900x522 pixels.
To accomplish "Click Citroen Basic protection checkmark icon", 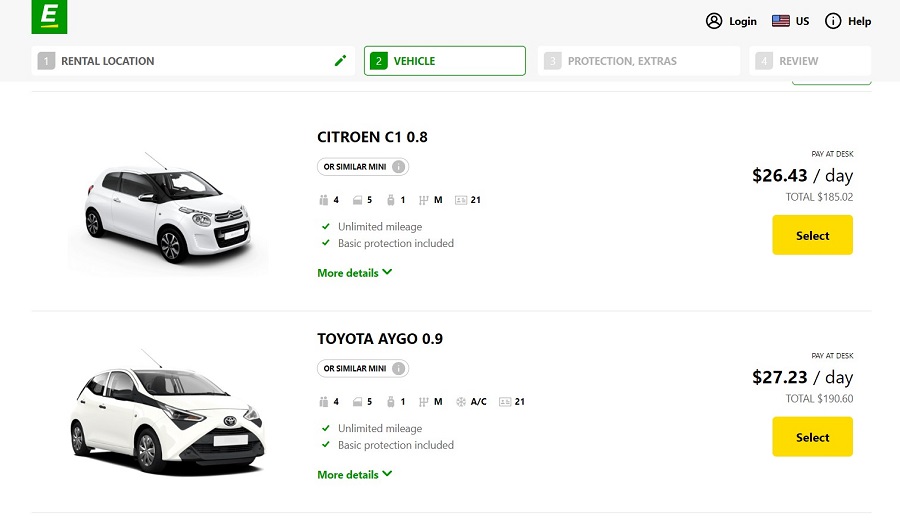I will [x=326, y=243].
